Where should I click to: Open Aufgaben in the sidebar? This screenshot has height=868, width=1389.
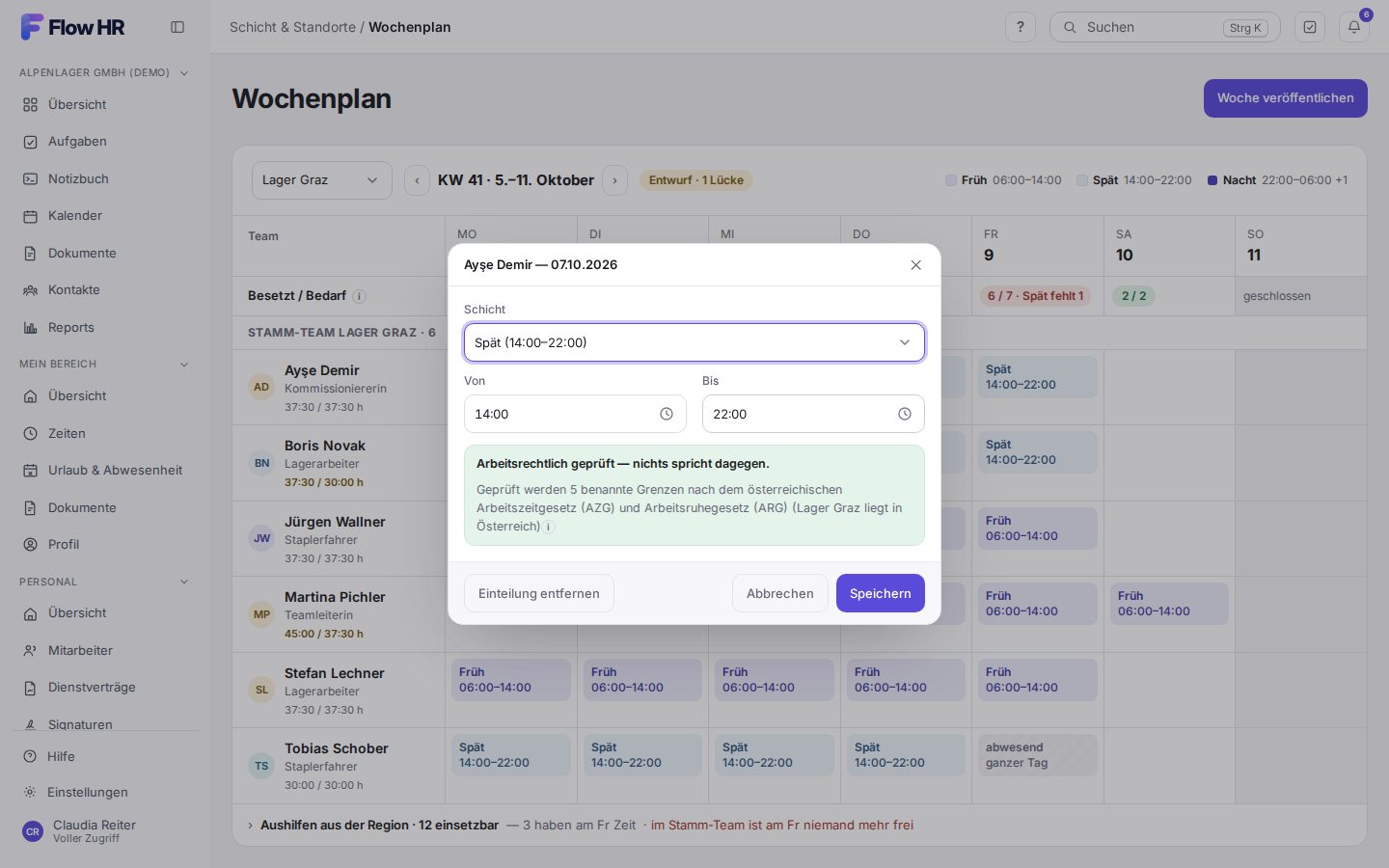pos(105,142)
